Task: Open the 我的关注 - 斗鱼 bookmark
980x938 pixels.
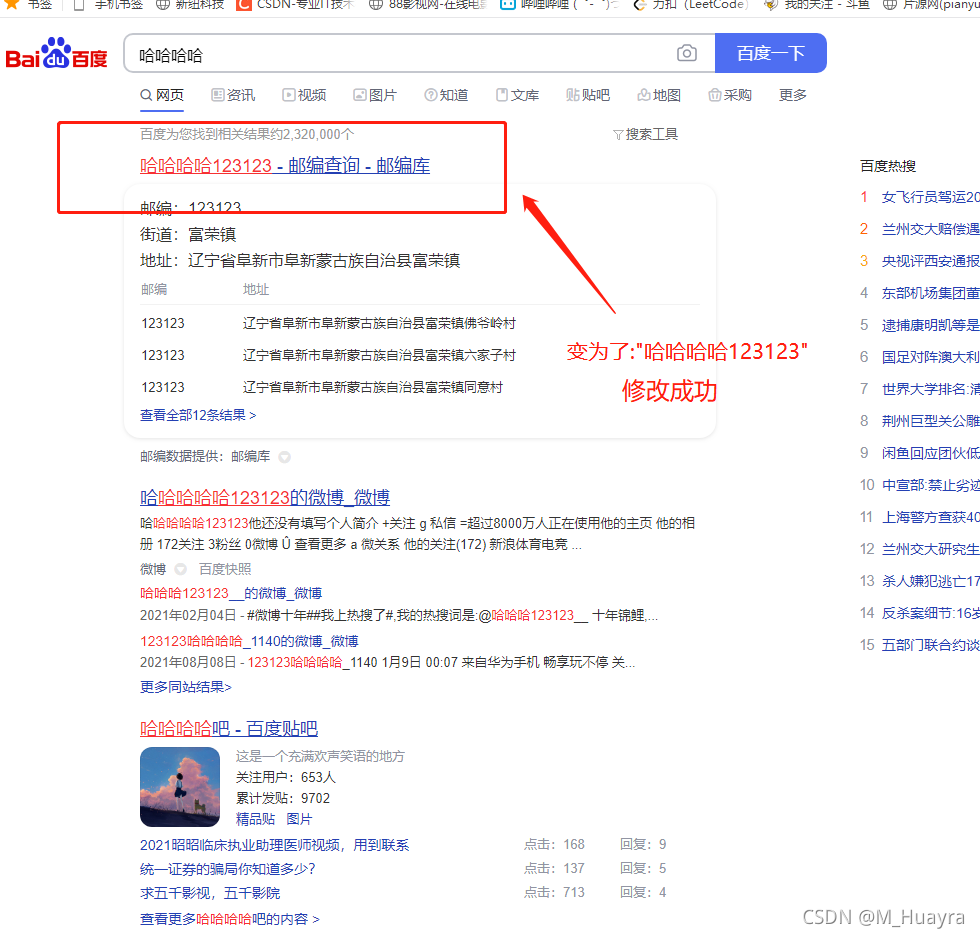Action: click(816, 5)
